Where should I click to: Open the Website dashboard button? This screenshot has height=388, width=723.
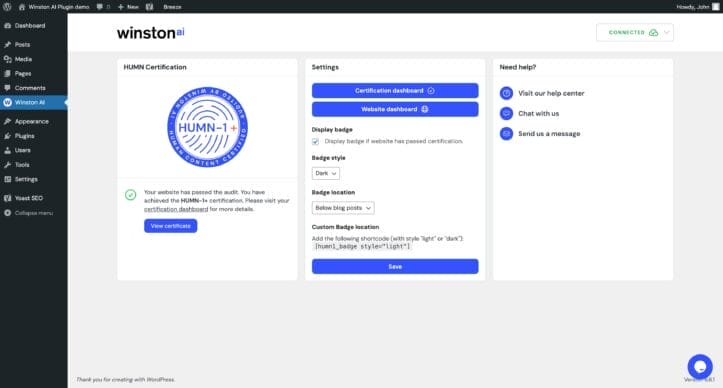click(395, 109)
